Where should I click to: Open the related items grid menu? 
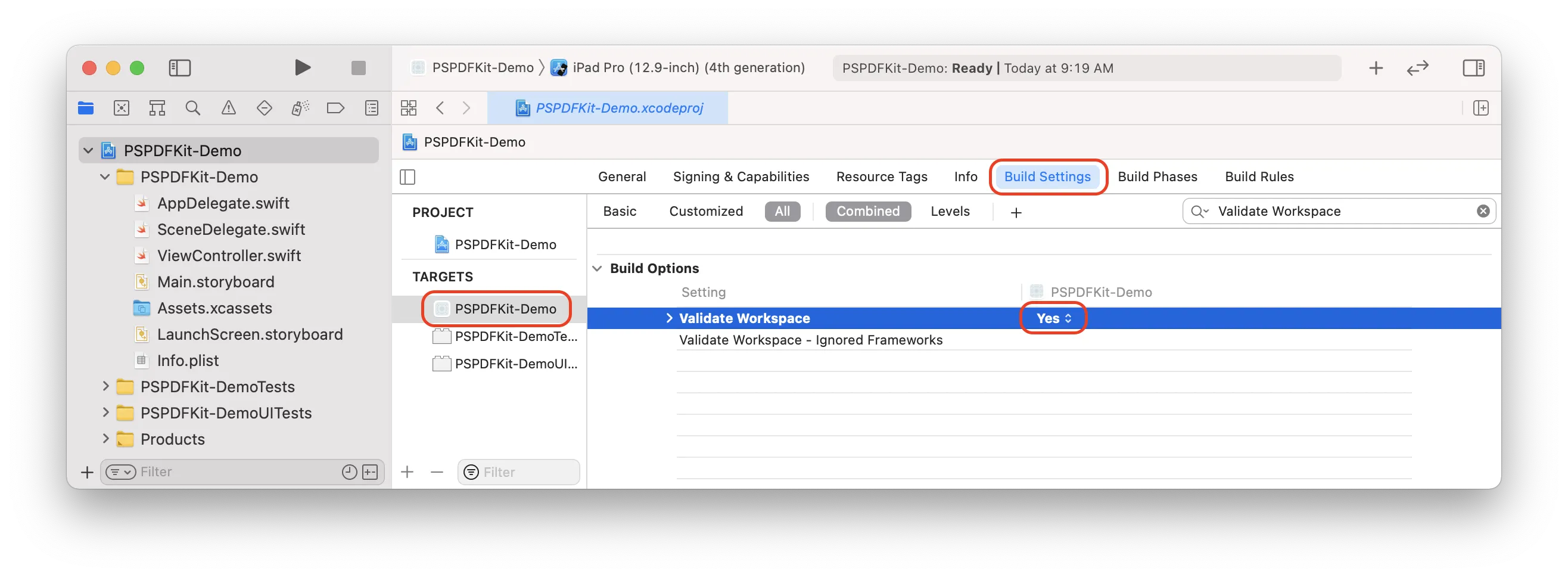[x=409, y=108]
